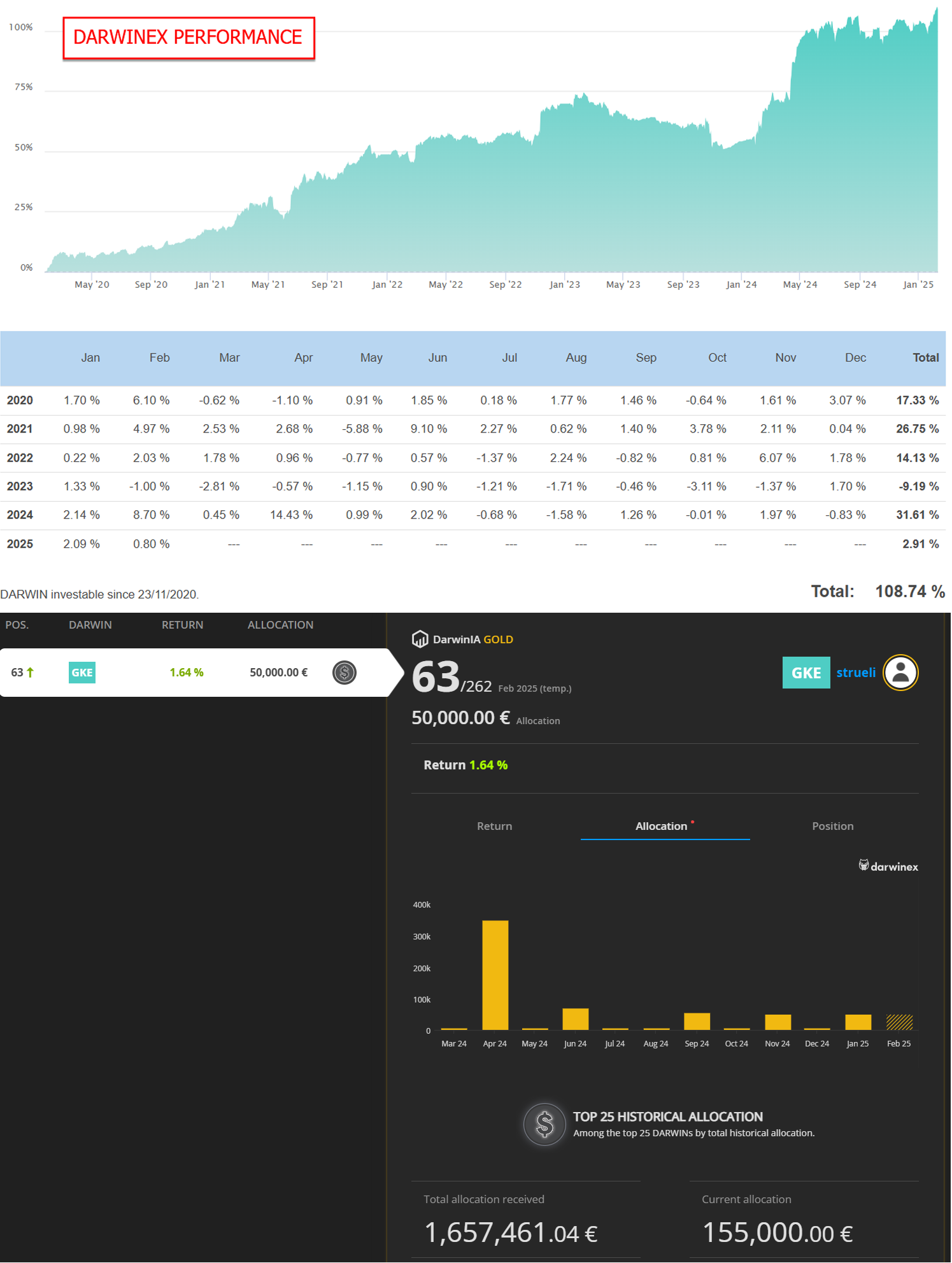
Task: Open the strueli user avatar icon
Action: pos(900,673)
